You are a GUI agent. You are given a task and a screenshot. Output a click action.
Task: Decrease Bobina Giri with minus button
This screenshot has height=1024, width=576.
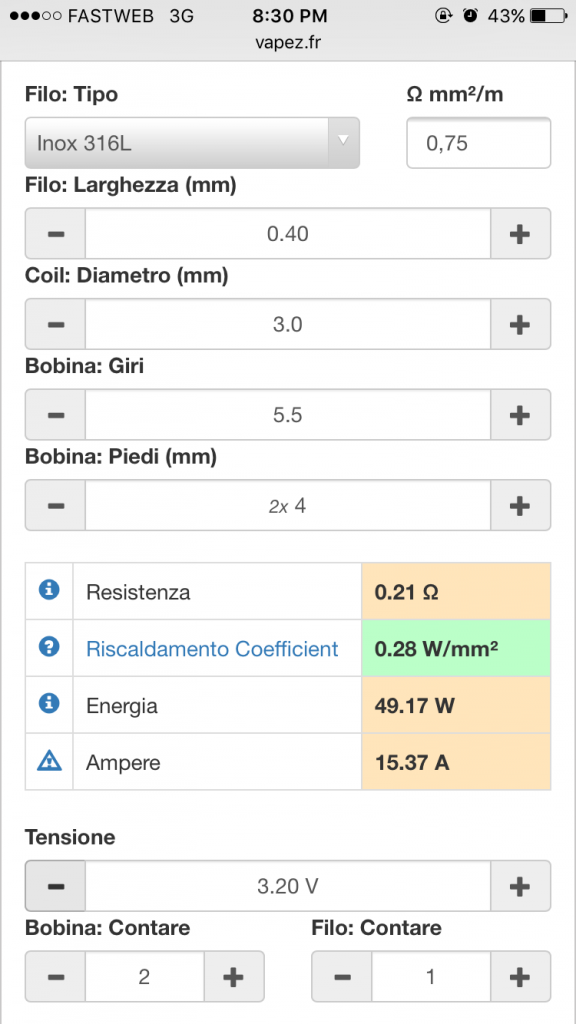pyautogui.click(x=56, y=415)
